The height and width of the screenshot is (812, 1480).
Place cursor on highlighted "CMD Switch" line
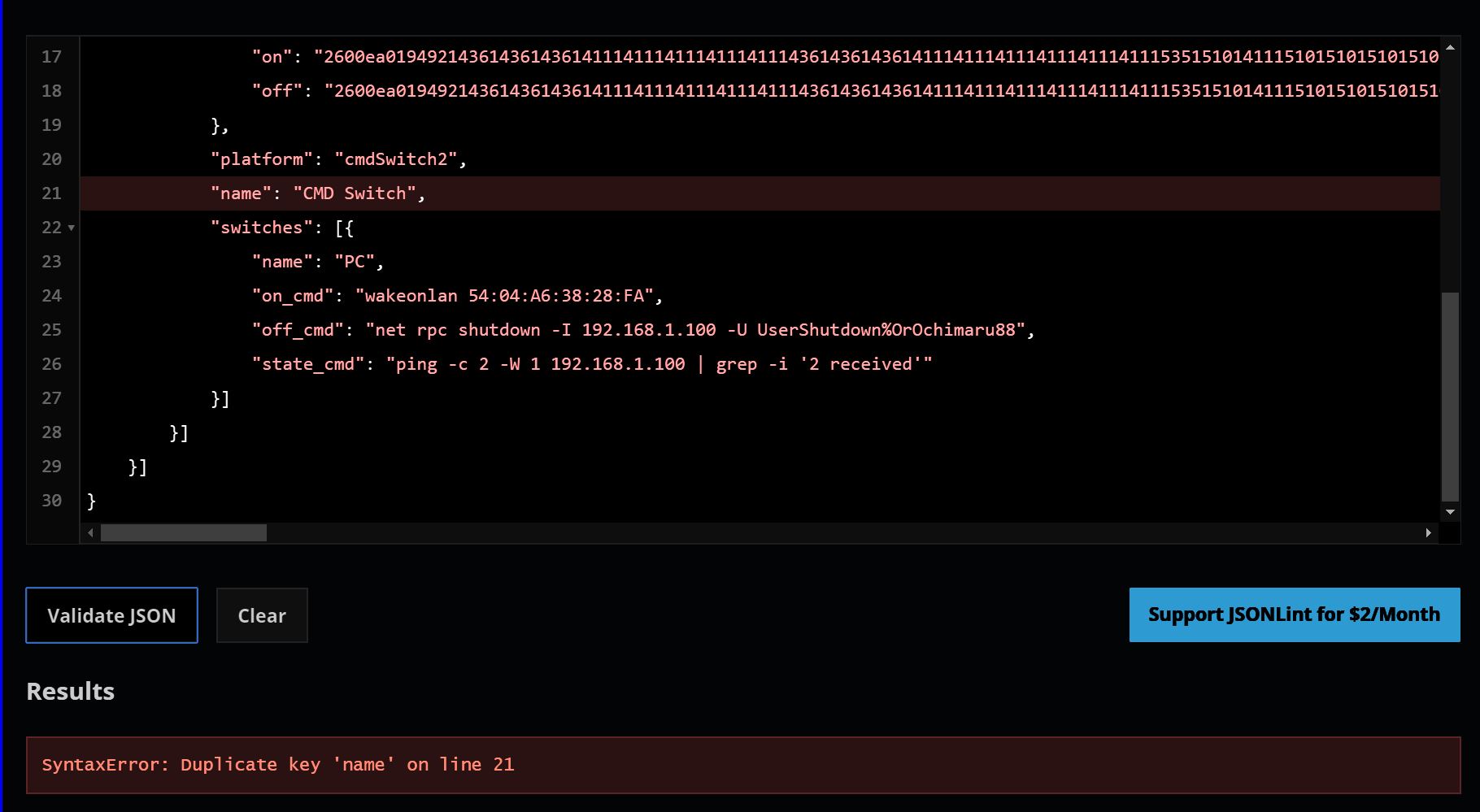(x=358, y=193)
